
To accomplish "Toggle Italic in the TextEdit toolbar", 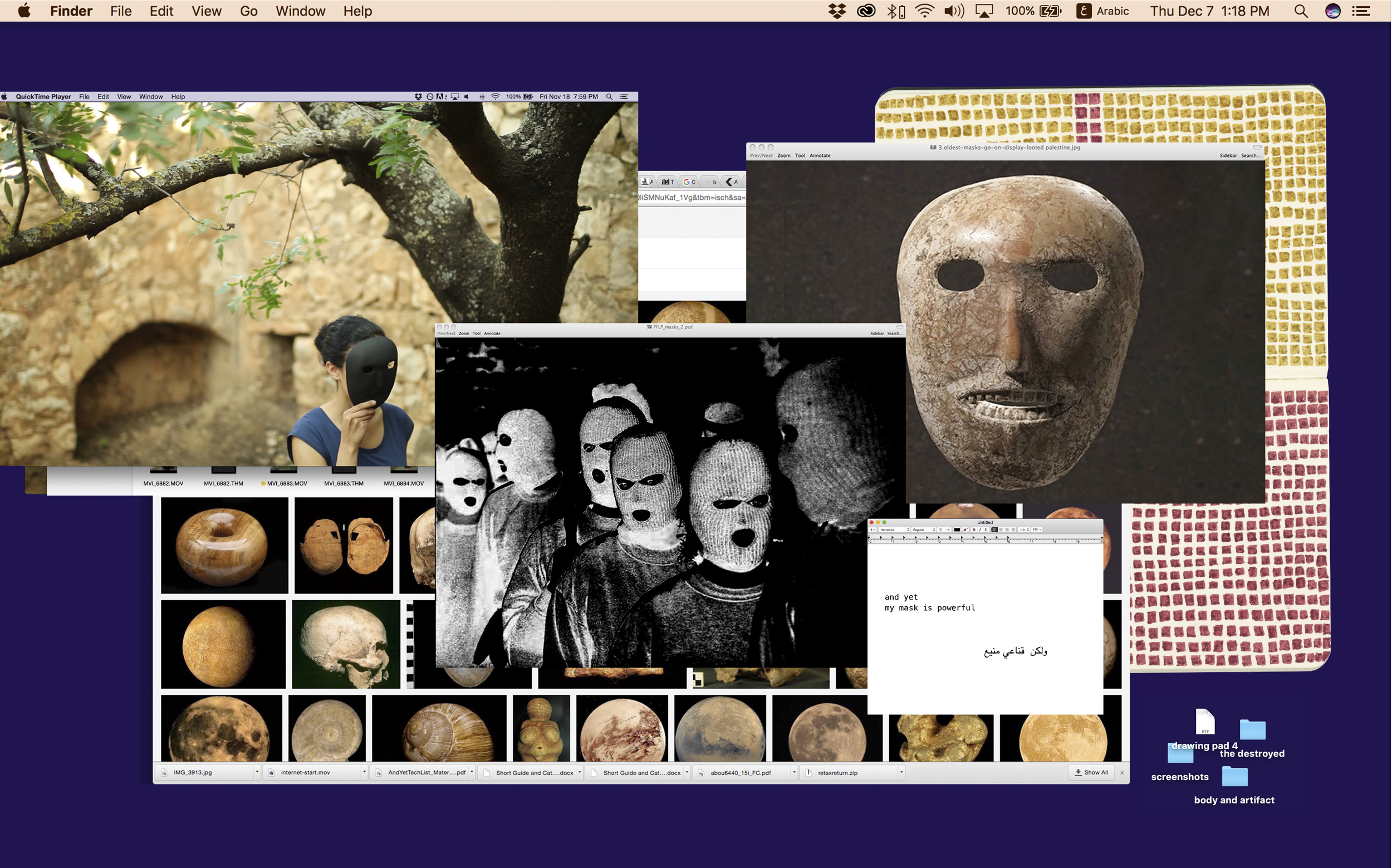I will [x=981, y=530].
